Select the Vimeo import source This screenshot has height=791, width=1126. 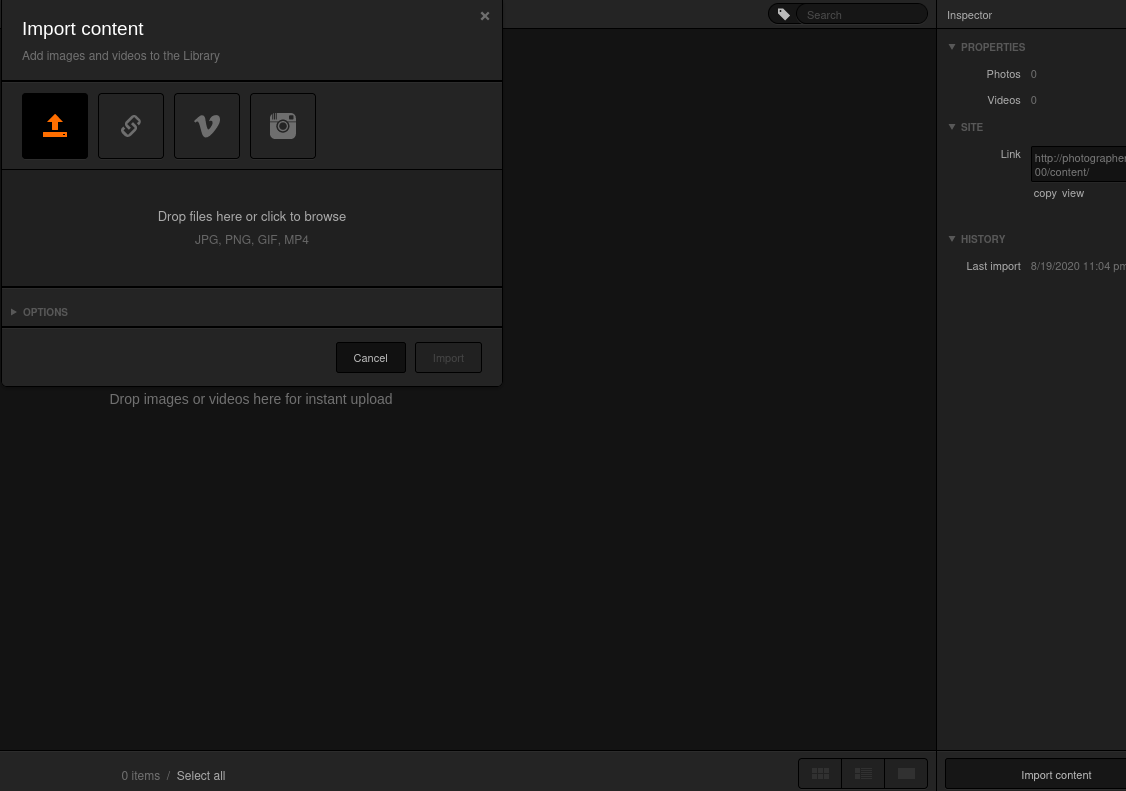tap(207, 126)
